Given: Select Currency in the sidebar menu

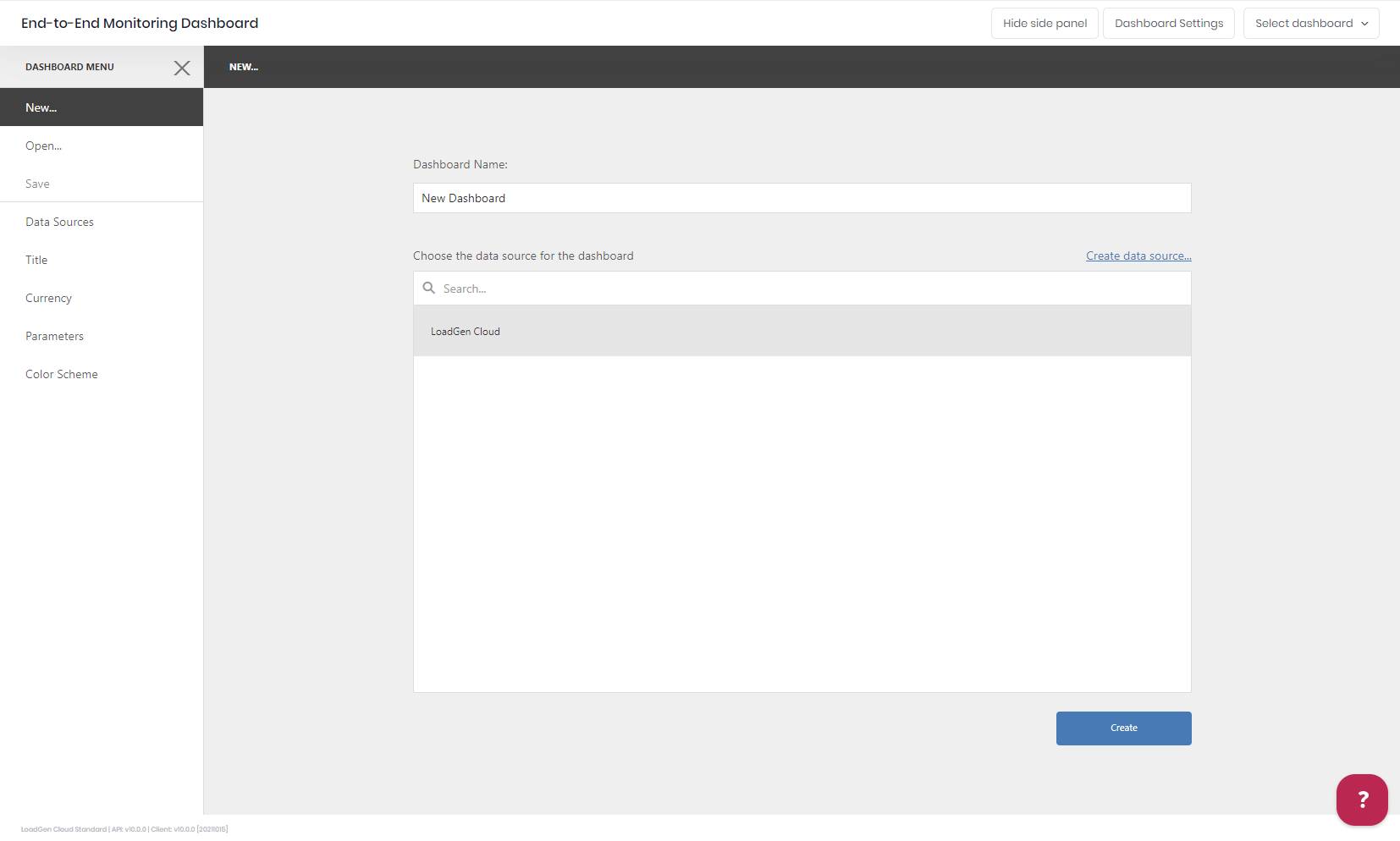Looking at the screenshot, I should (48, 298).
